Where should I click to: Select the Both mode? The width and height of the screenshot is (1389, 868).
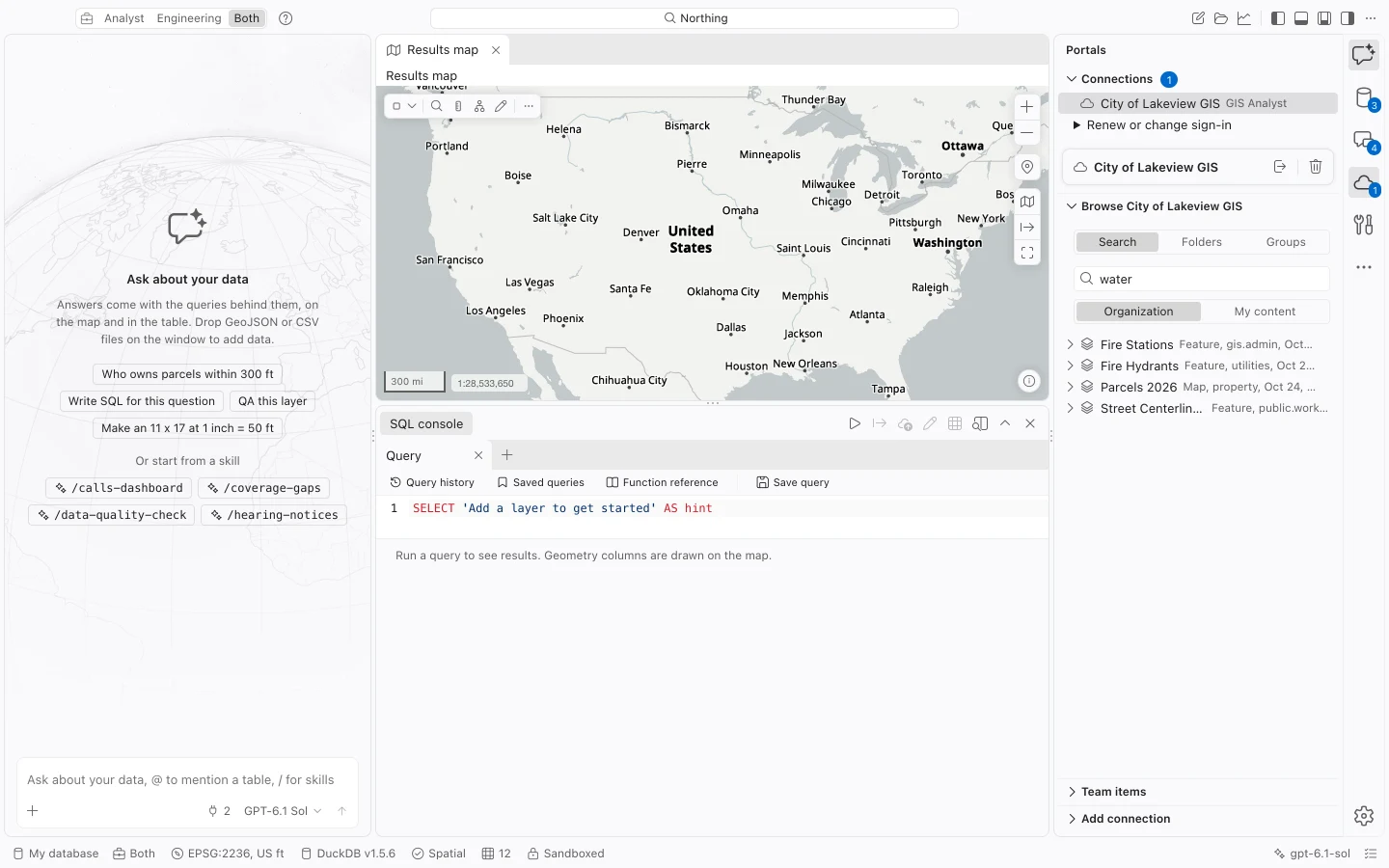(247, 18)
